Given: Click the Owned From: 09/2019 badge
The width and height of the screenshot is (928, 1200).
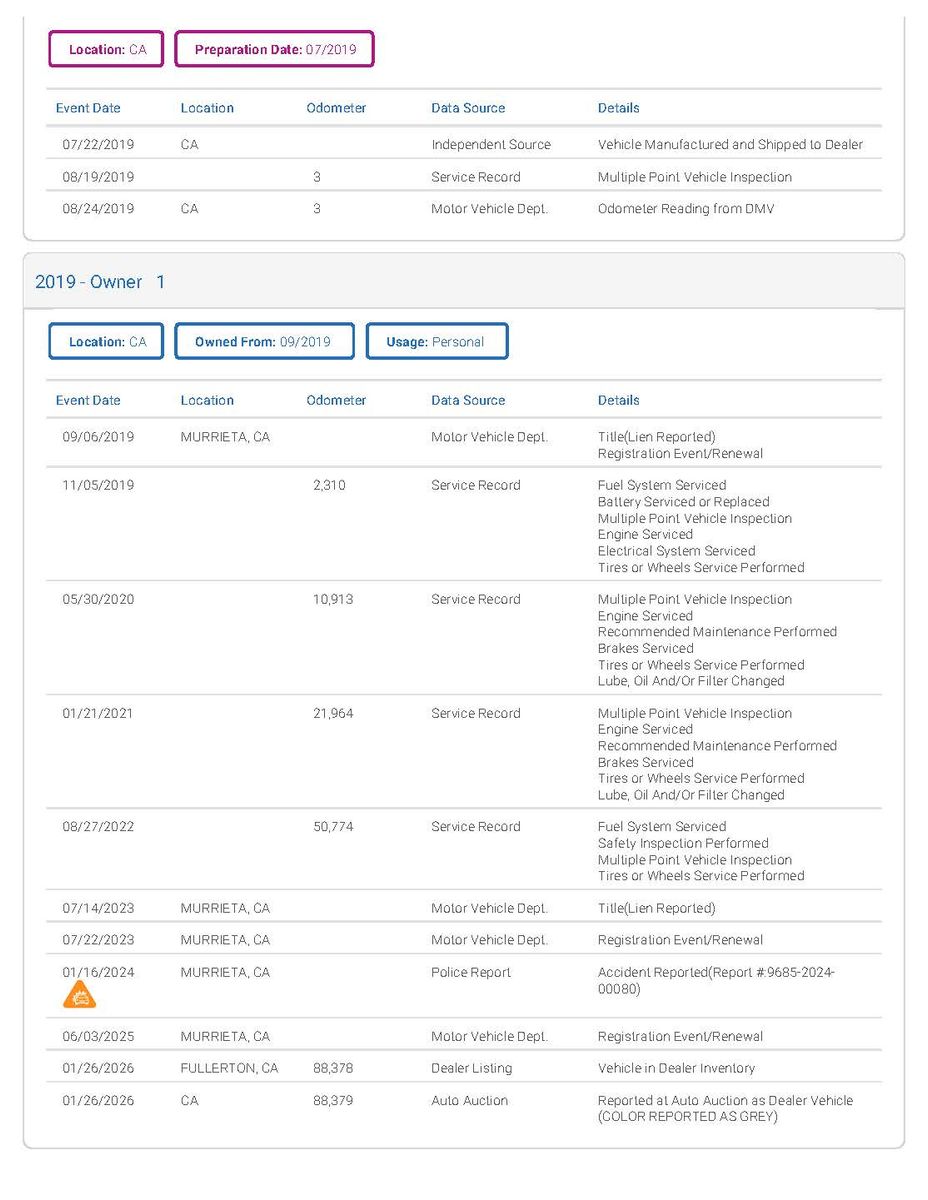Looking at the screenshot, I should point(264,341).
